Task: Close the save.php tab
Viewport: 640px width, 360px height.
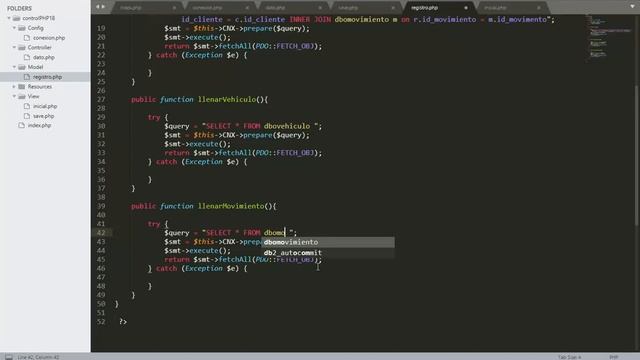Action: (x=393, y=8)
